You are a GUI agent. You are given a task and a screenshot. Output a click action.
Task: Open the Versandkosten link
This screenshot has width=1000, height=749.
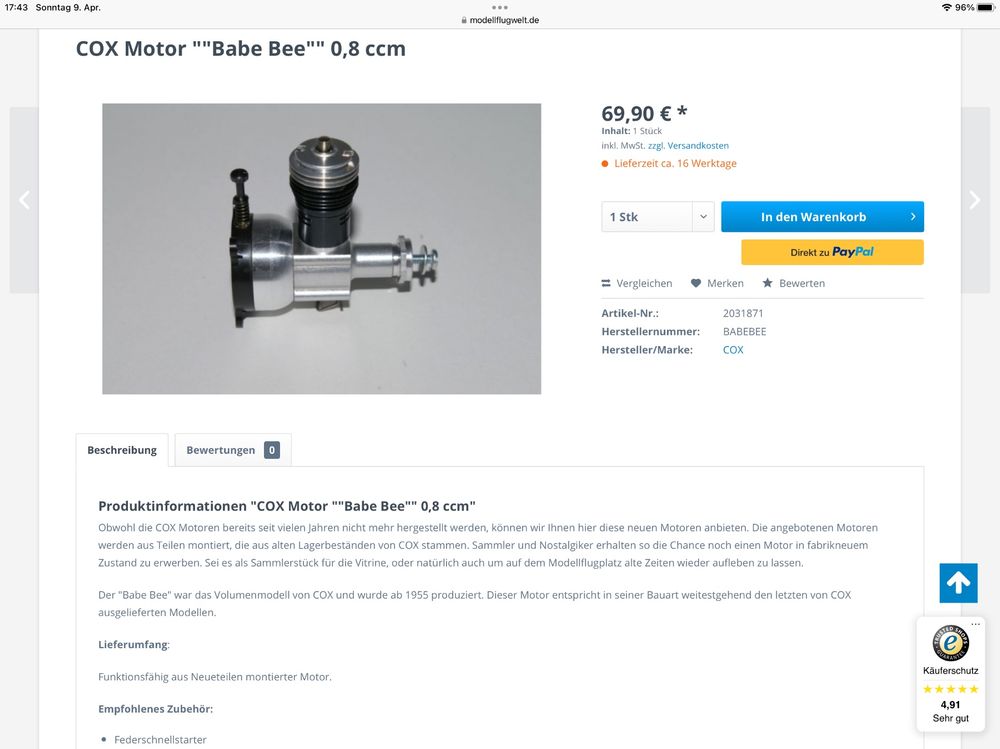pyautogui.click(x=698, y=145)
